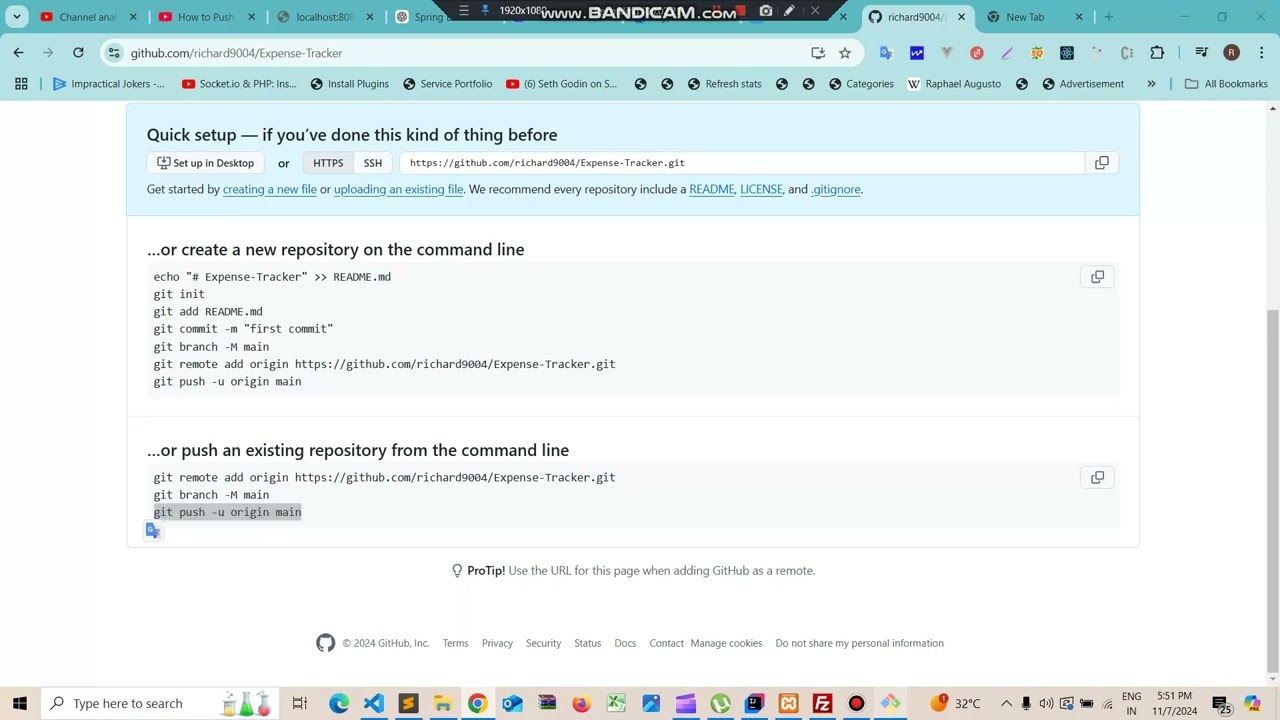Expand the tab search dropdown arrow
The width and height of the screenshot is (1280, 720).
point(17,17)
